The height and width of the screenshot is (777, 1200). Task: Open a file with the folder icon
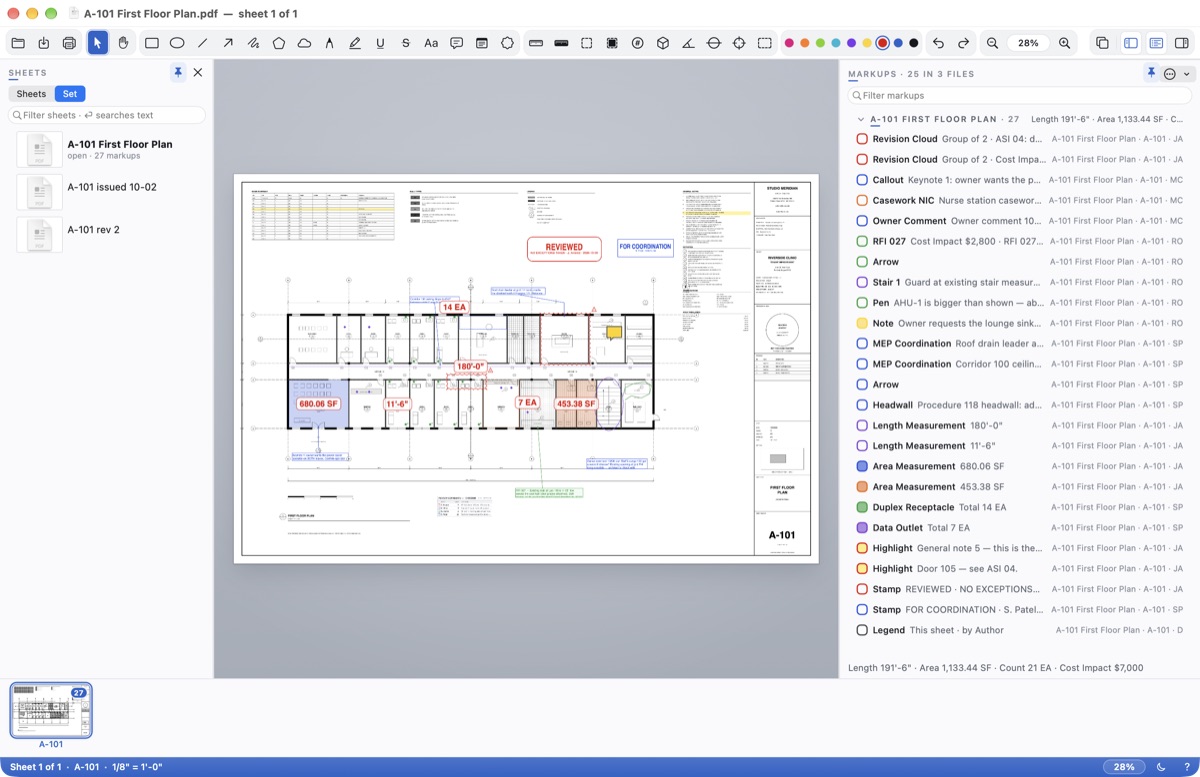pyautogui.click(x=18, y=43)
